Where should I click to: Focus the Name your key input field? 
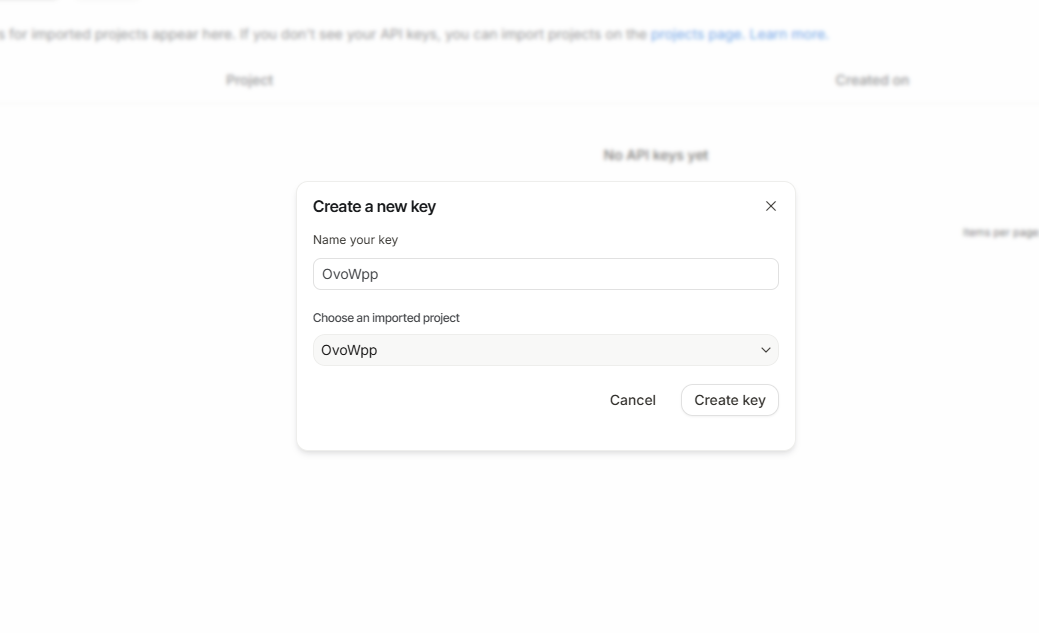pos(545,274)
